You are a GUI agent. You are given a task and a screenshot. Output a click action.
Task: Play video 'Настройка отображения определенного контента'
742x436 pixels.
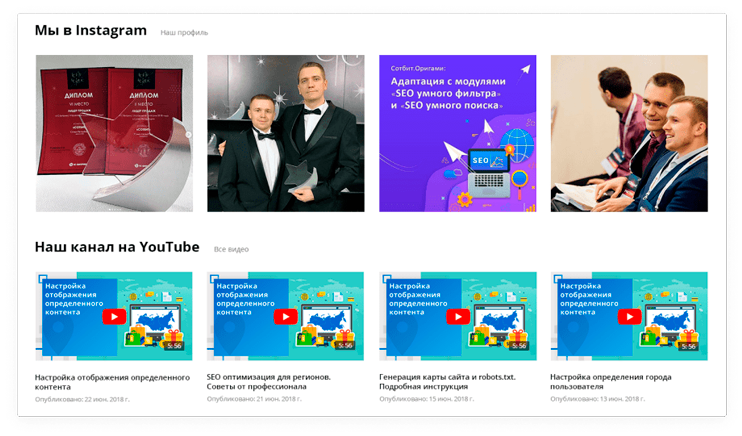point(114,316)
